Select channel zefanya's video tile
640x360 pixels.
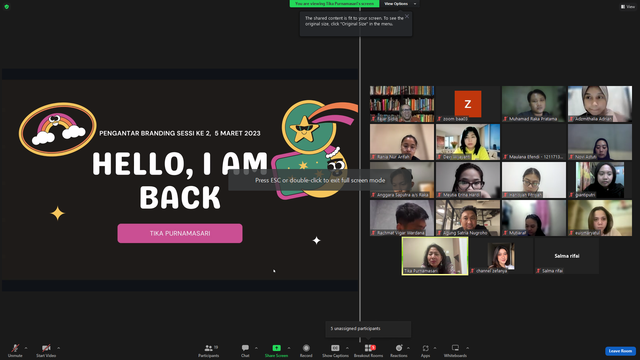point(501,256)
